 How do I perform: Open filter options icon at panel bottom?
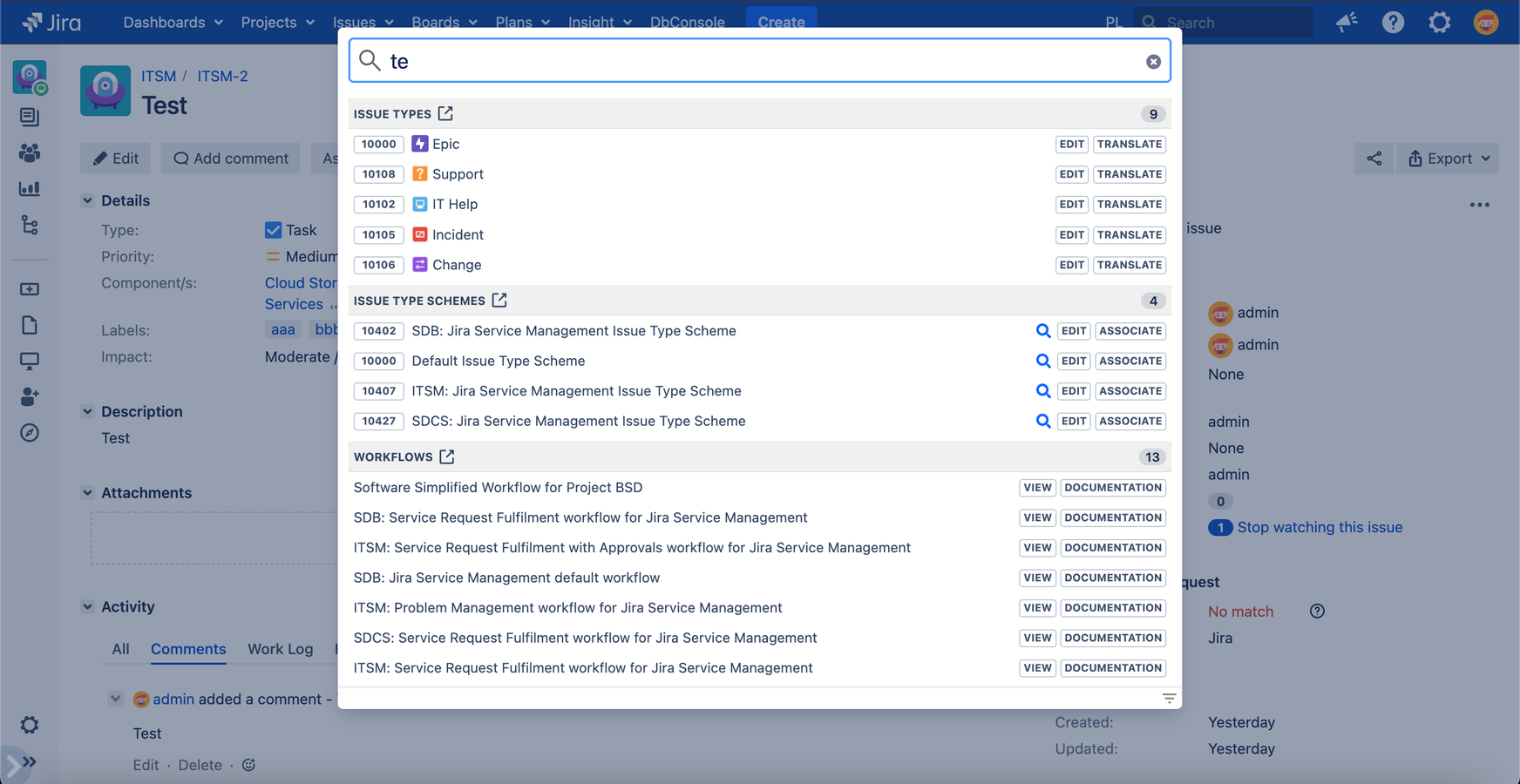(x=1169, y=699)
